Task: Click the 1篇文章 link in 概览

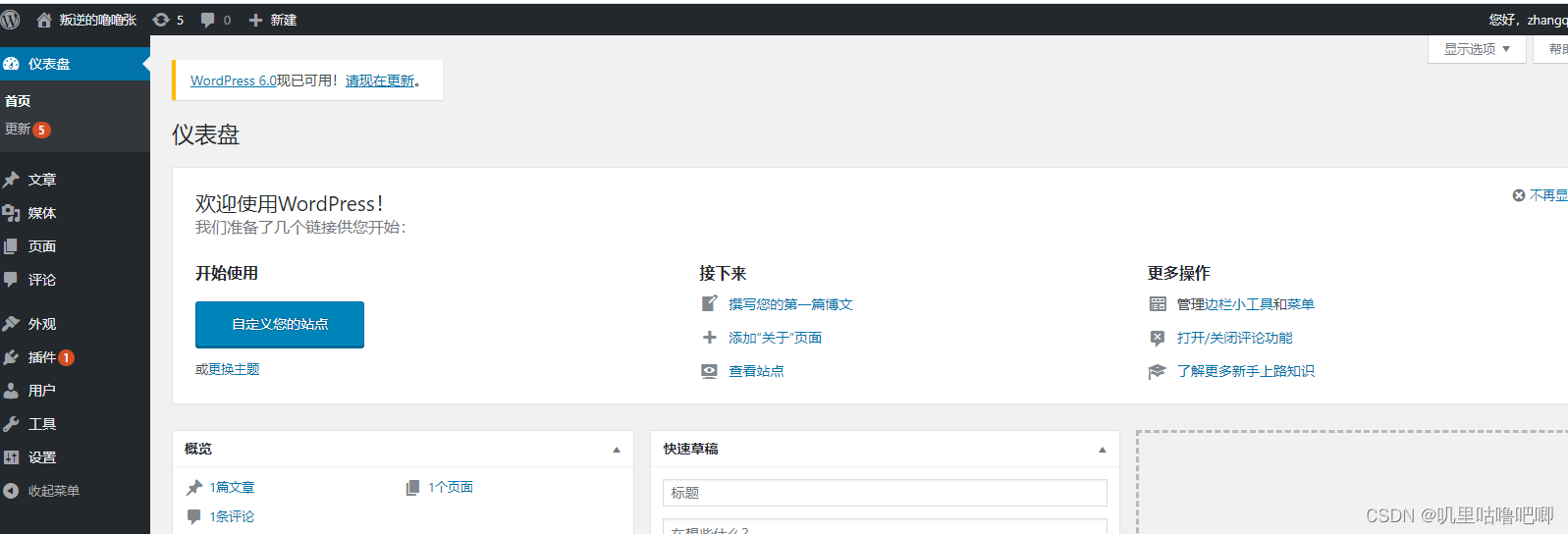Action: tap(232, 487)
